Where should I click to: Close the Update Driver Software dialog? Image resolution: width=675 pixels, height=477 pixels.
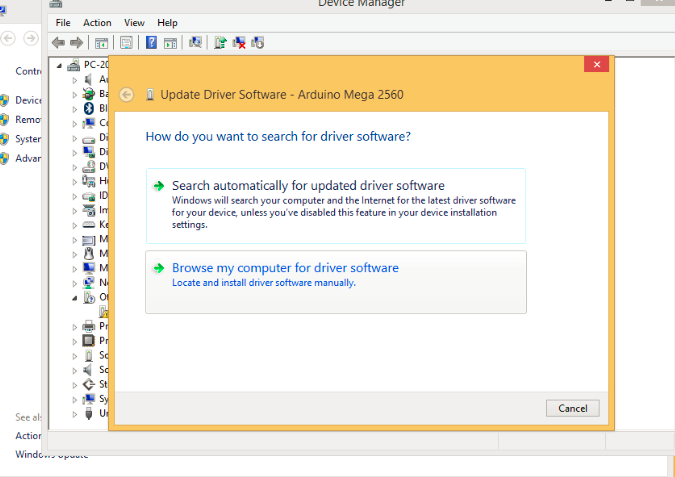pos(596,64)
